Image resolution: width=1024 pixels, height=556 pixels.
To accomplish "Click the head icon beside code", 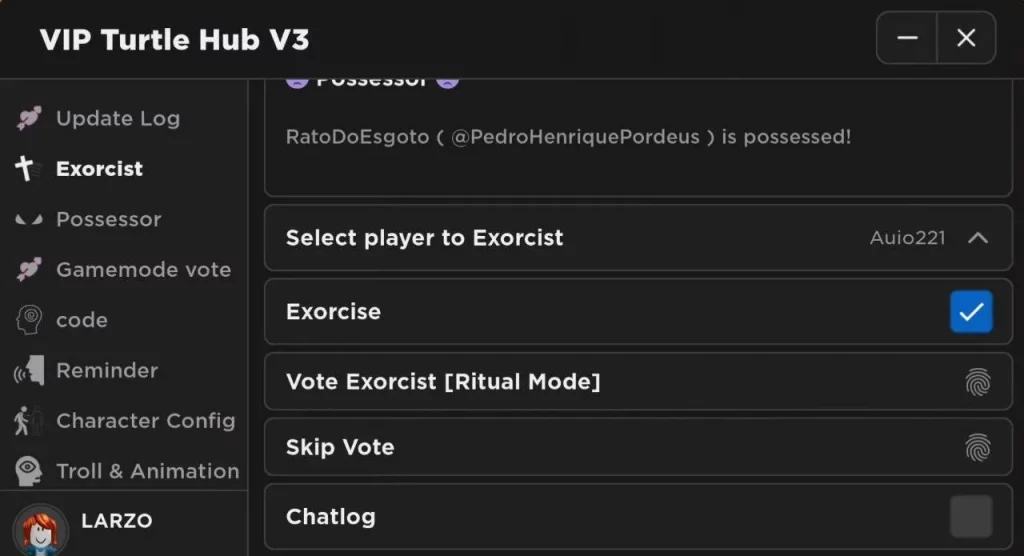I will click(x=28, y=320).
